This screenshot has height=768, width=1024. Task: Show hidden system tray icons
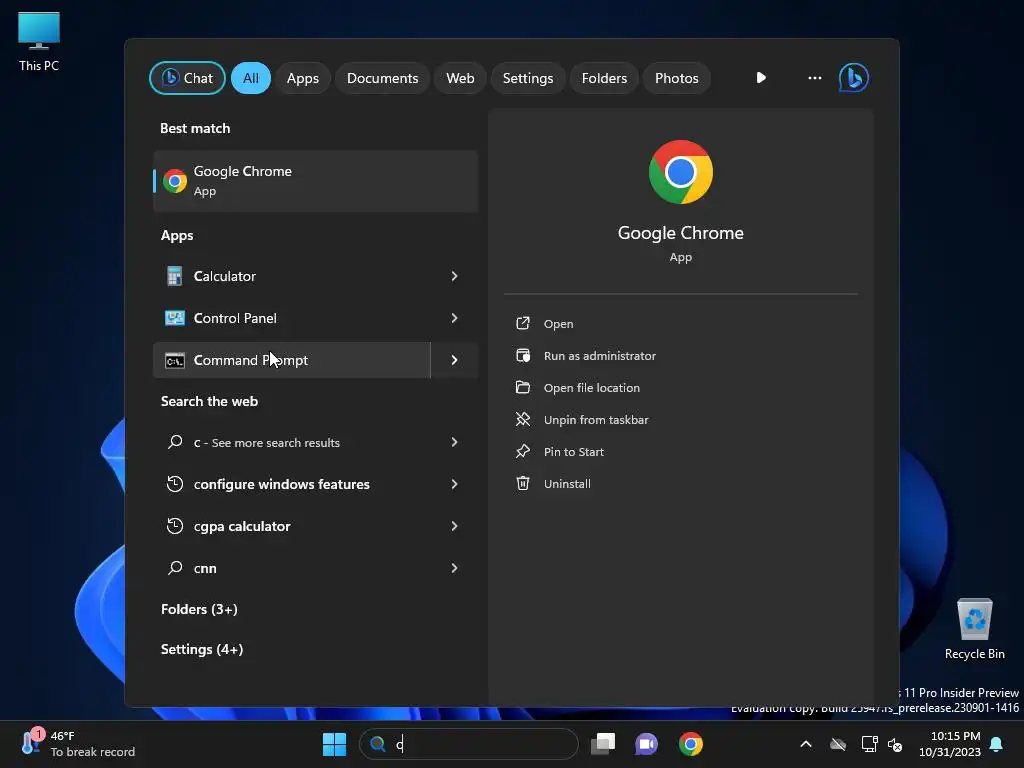point(806,744)
